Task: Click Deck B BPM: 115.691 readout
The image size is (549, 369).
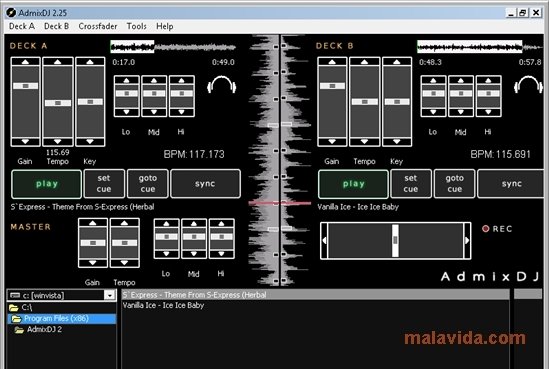Action: click(x=501, y=154)
